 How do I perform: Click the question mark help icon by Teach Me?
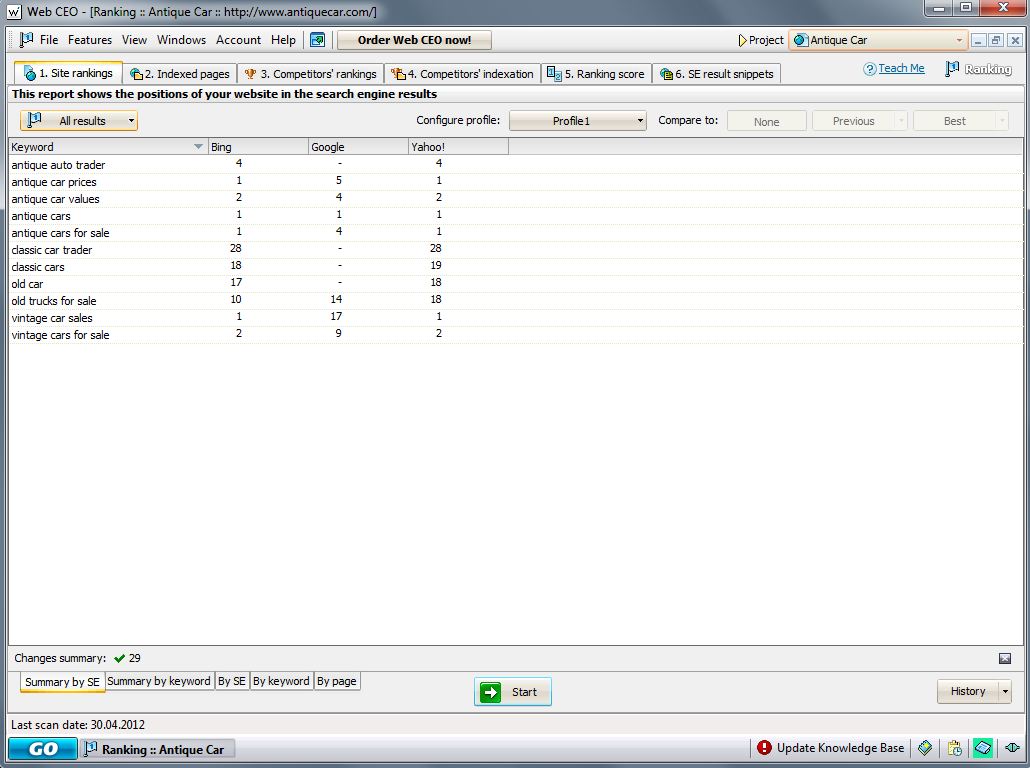point(870,69)
